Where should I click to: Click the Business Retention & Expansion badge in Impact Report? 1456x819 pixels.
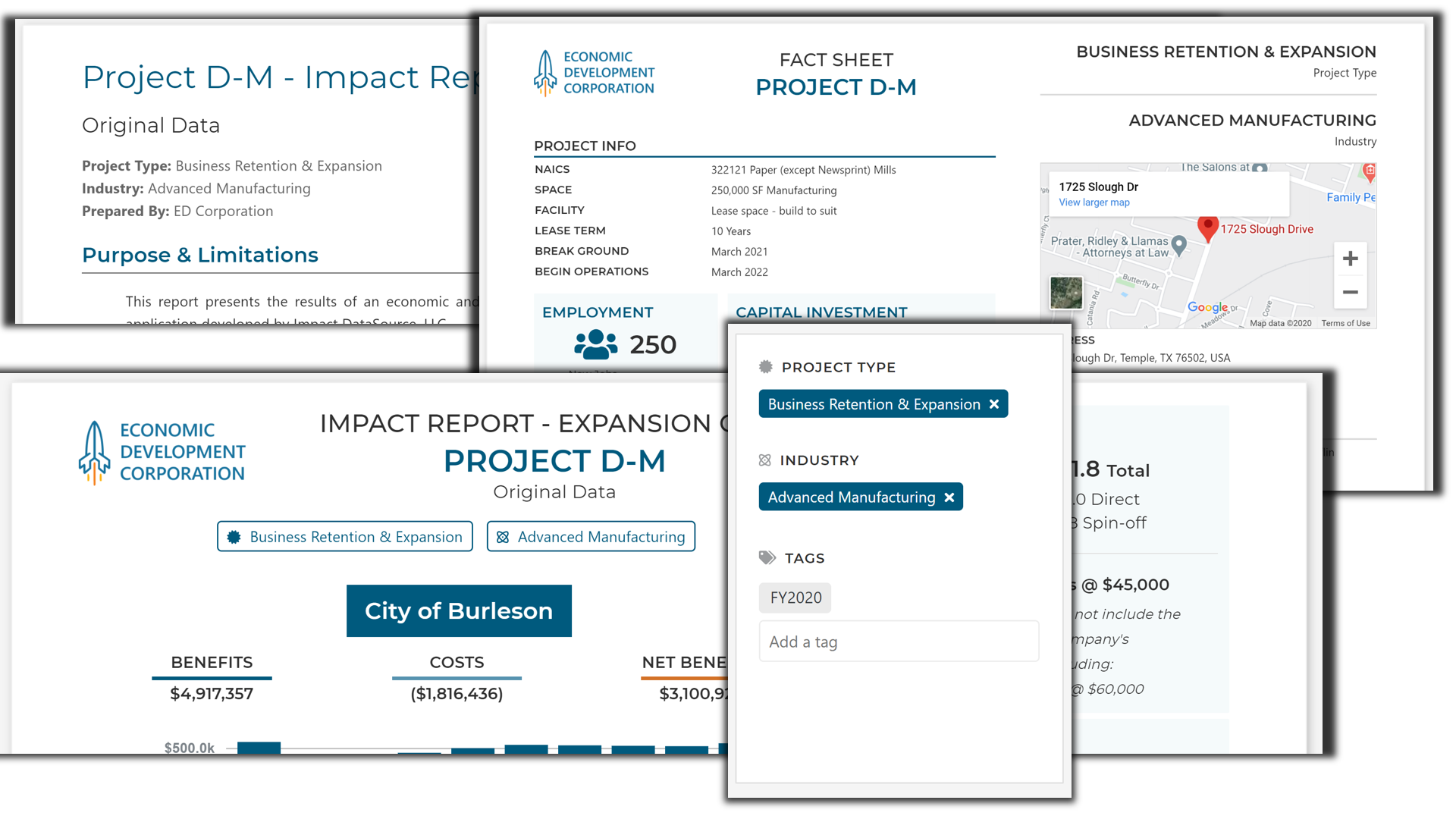345,537
